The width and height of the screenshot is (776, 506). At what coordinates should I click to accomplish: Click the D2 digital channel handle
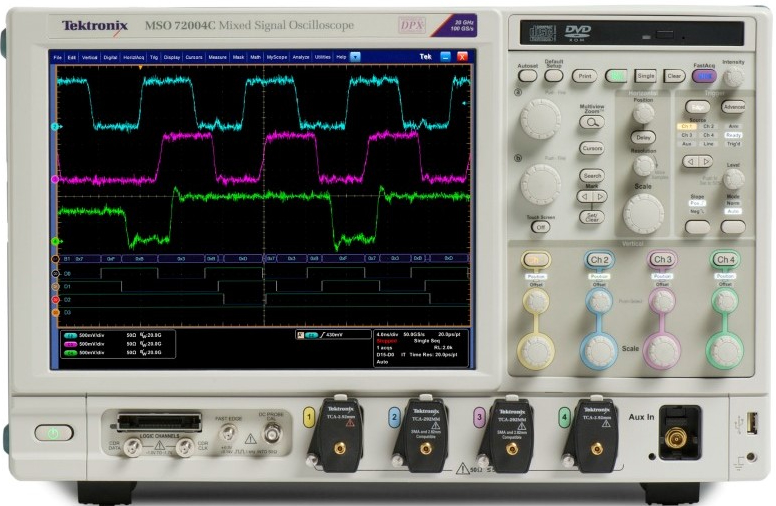56,299
